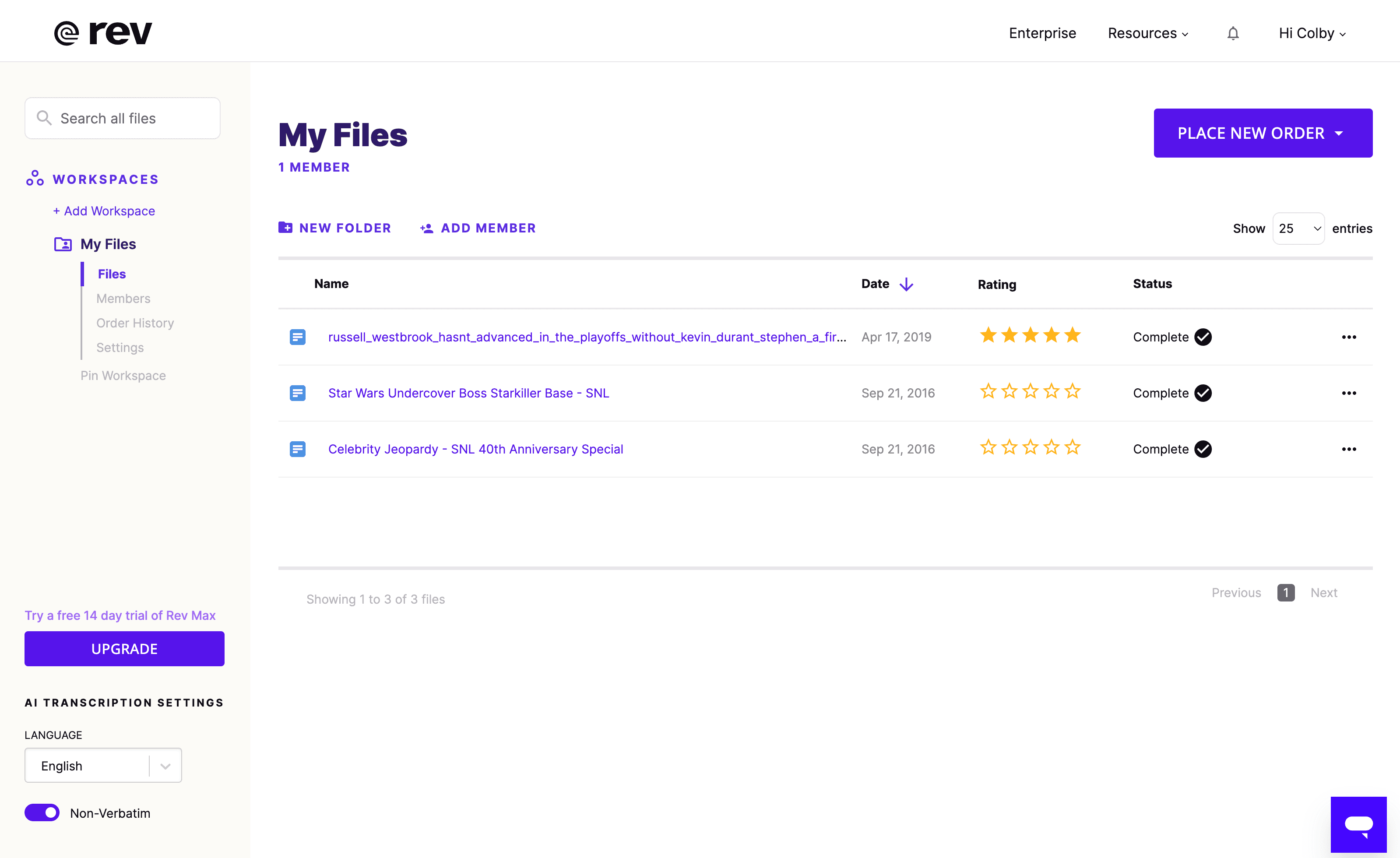Change the Show entries count dropdown
1400x858 pixels.
1298,229
